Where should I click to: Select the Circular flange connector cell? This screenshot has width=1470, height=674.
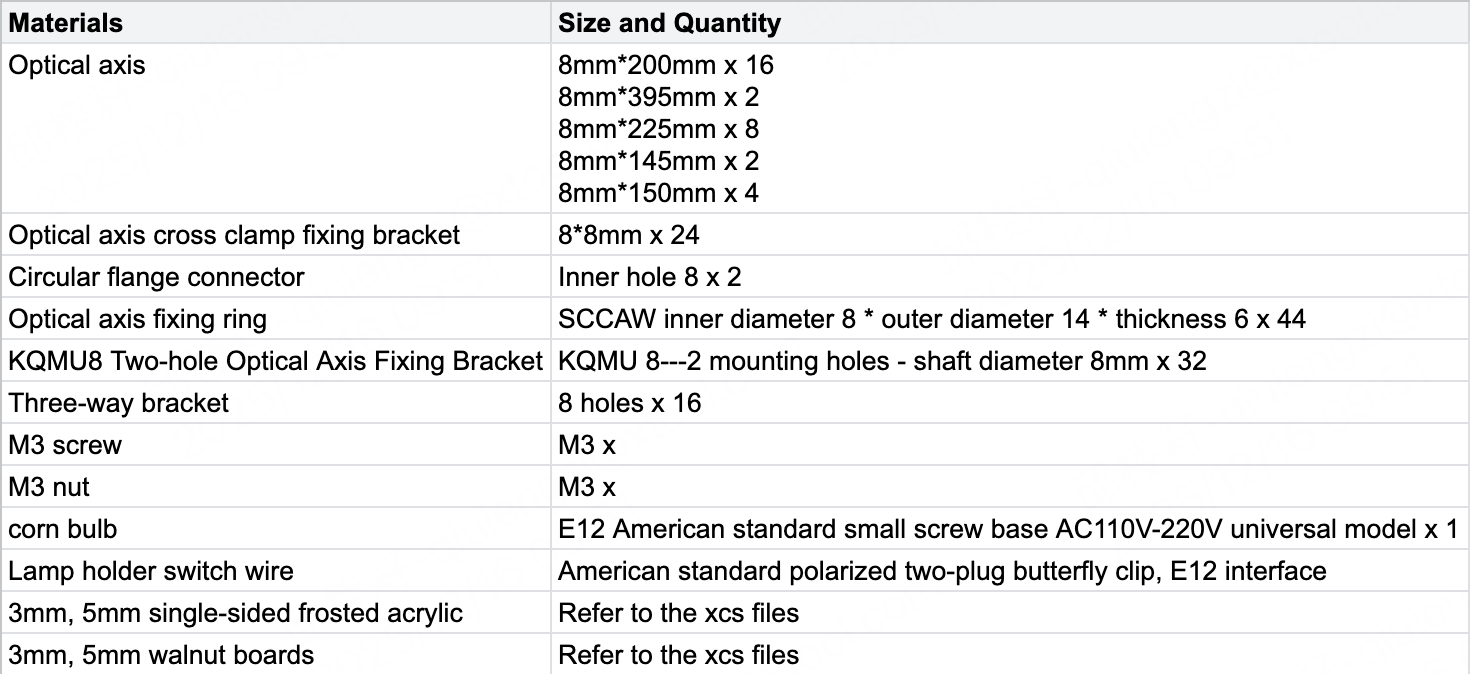pos(156,277)
